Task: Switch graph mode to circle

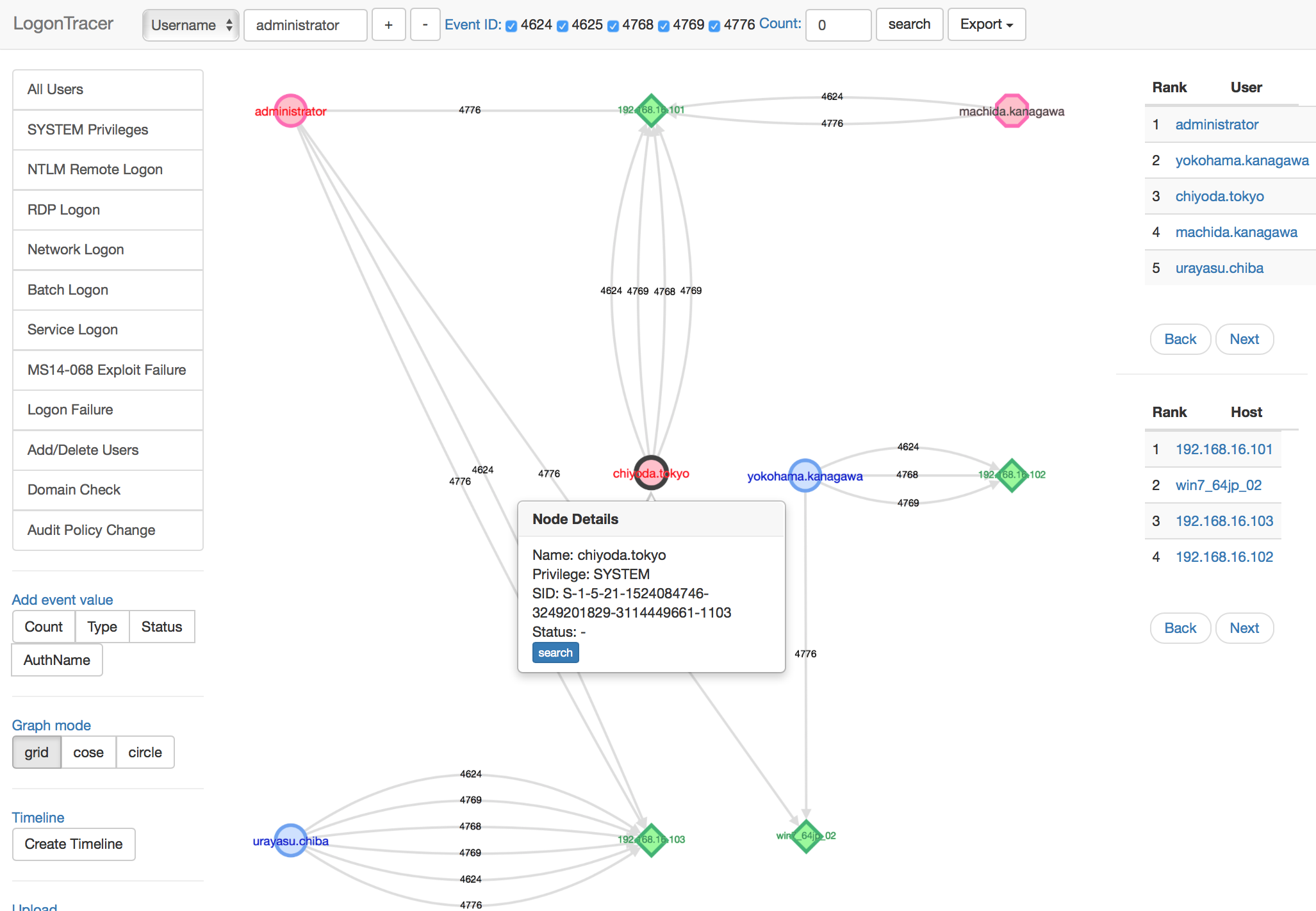Action: [x=145, y=752]
